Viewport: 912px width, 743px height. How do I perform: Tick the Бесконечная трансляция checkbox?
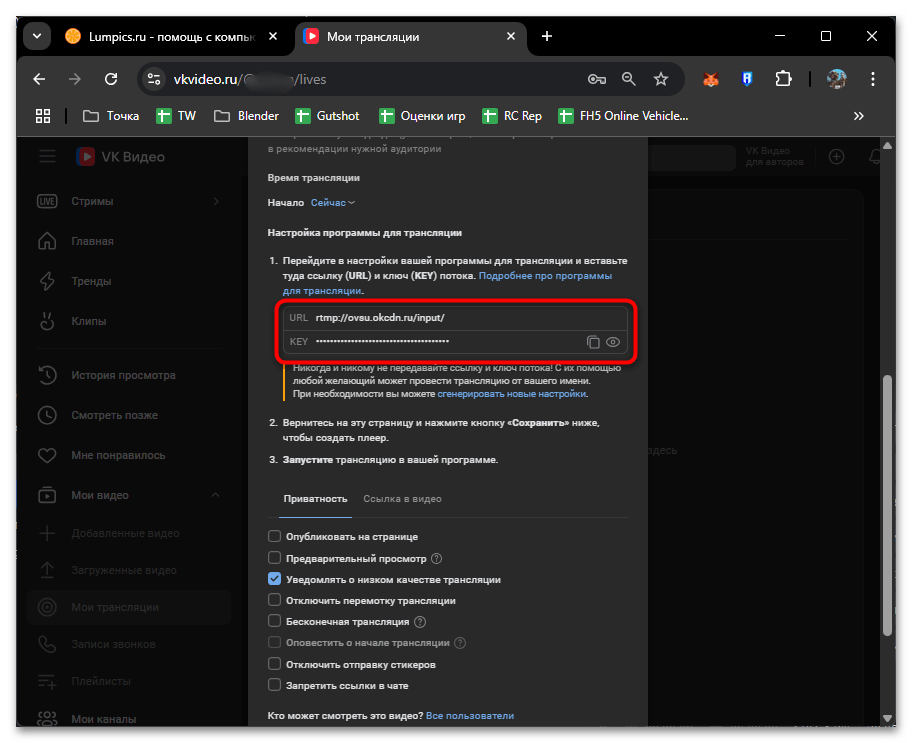(275, 621)
